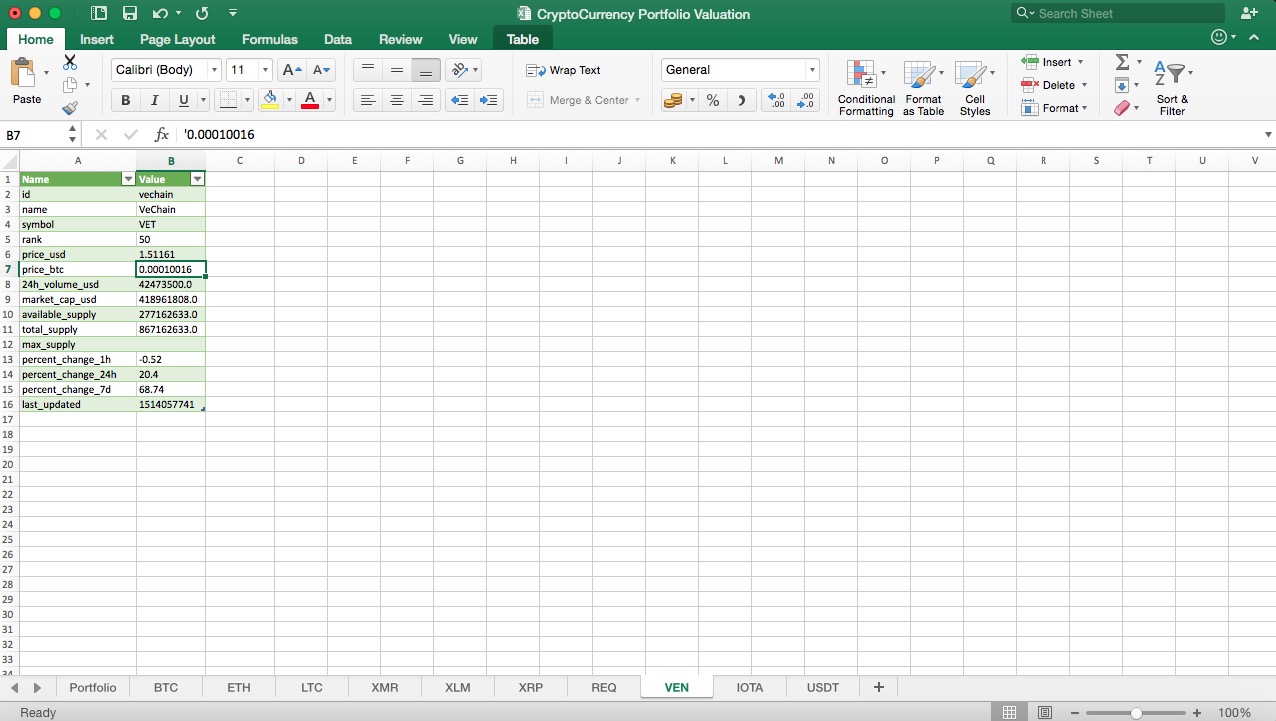Open the Insert ribbon tab
Viewport: 1276px width, 721px height.
97,39
